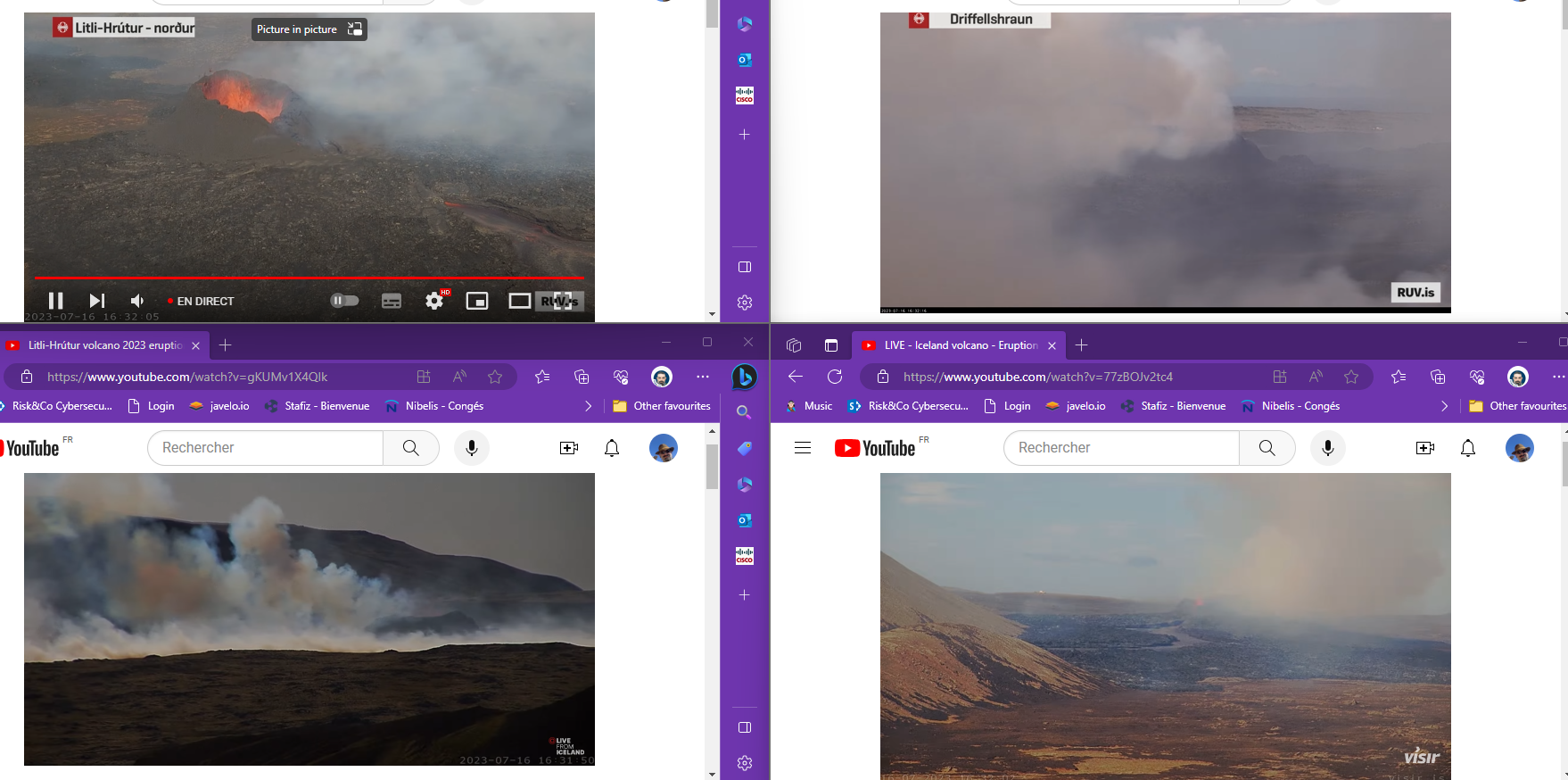Viewport: 1568px width, 780px height.
Task: Toggle favourite star for 77zBOJv2tc4 URL
Action: click(x=1351, y=377)
